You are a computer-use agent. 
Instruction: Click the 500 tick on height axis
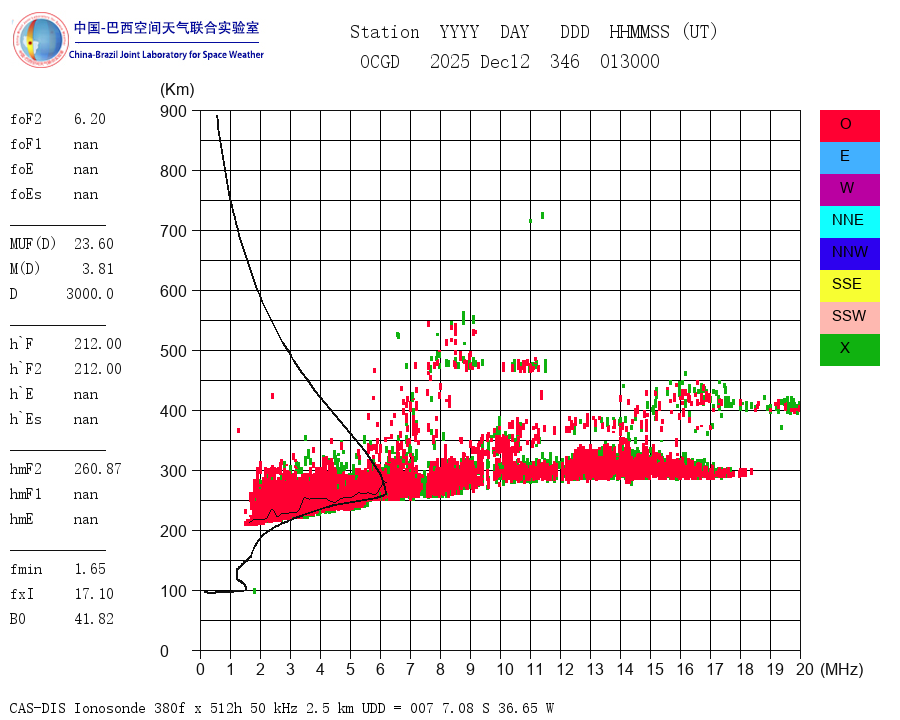(173, 351)
